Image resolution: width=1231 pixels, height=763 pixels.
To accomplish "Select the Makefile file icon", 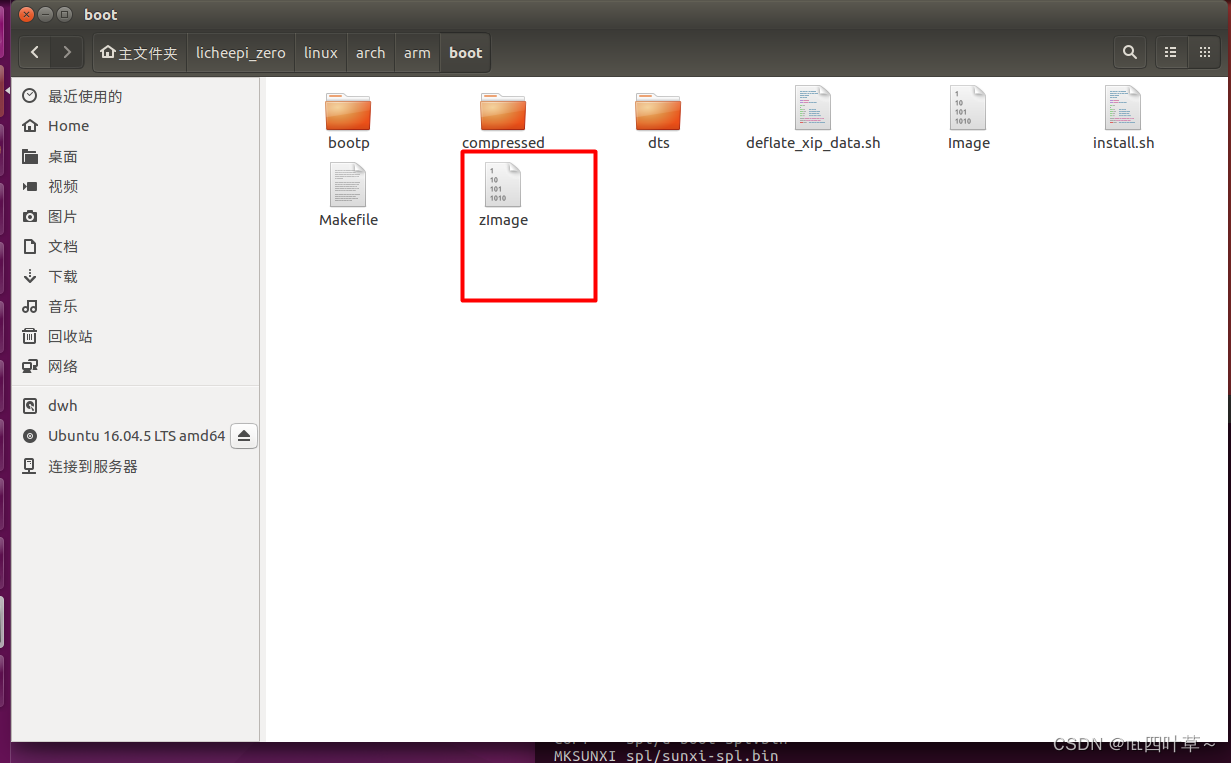I will tap(348, 185).
